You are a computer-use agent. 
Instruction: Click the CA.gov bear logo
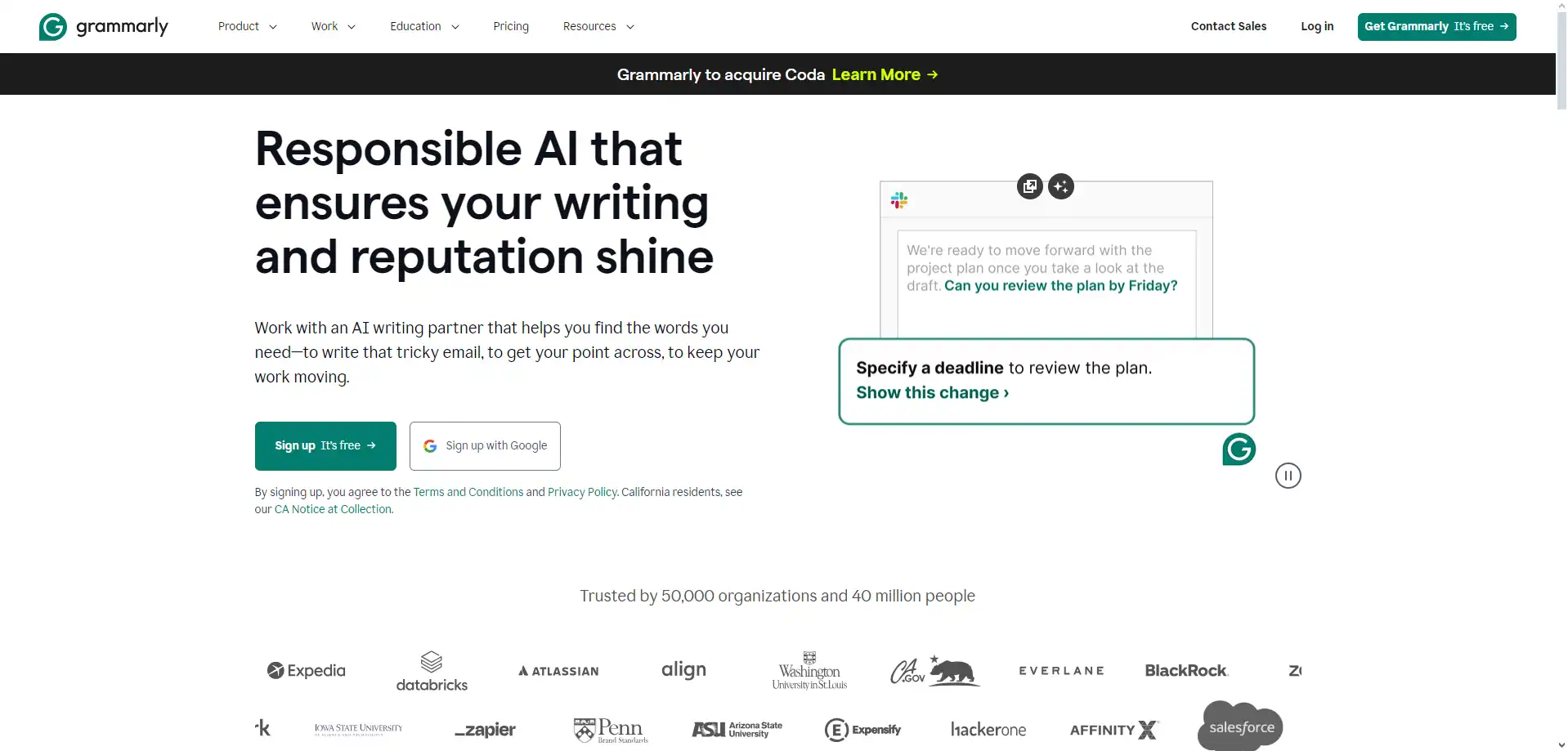click(x=934, y=671)
